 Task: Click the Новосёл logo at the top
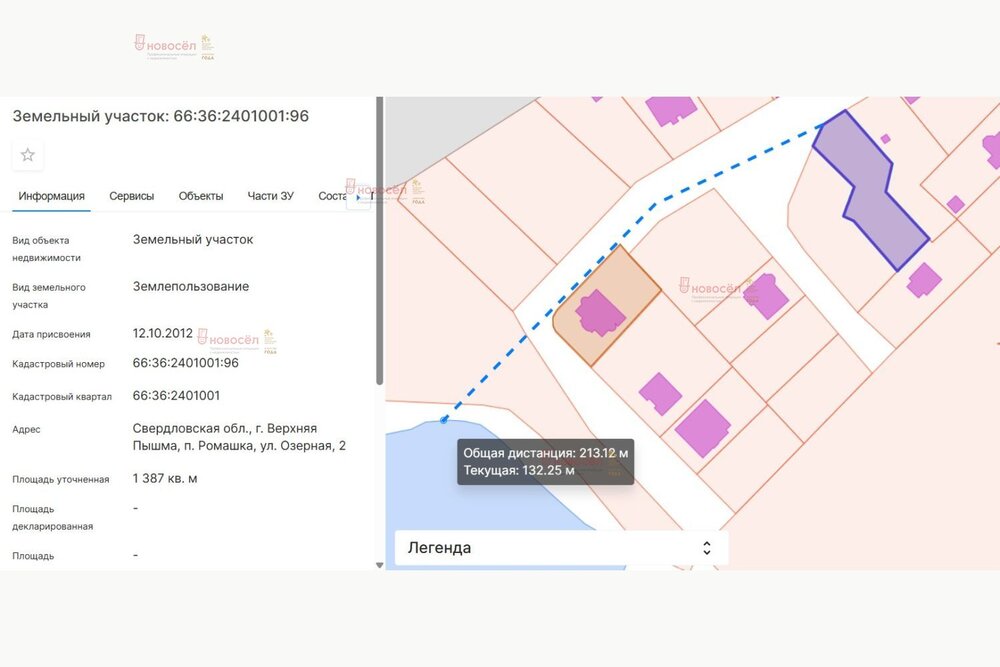click(174, 45)
